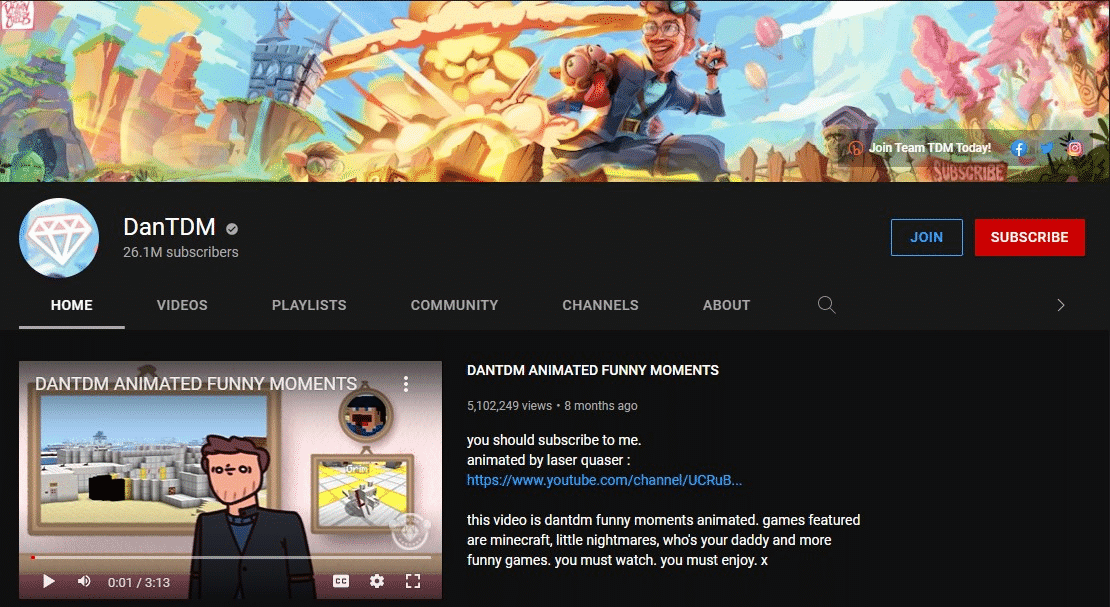Play the featured video
The width and height of the screenshot is (1110, 607).
49,582
